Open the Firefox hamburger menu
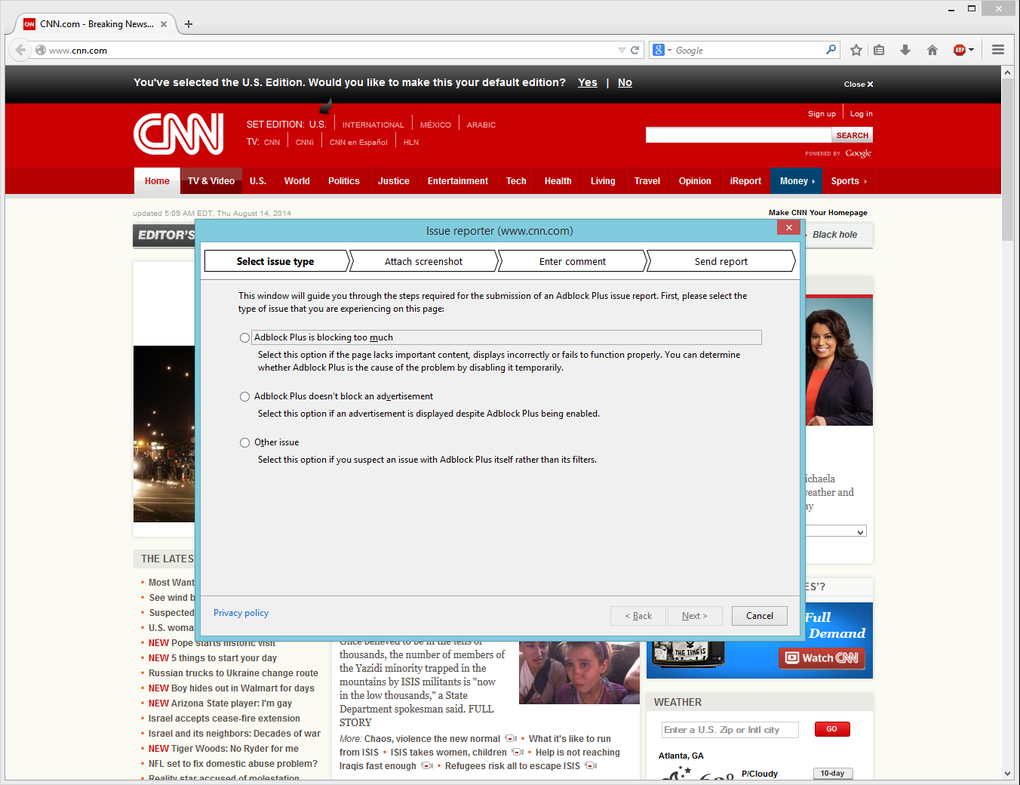Image resolution: width=1020 pixels, height=785 pixels. point(998,49)
